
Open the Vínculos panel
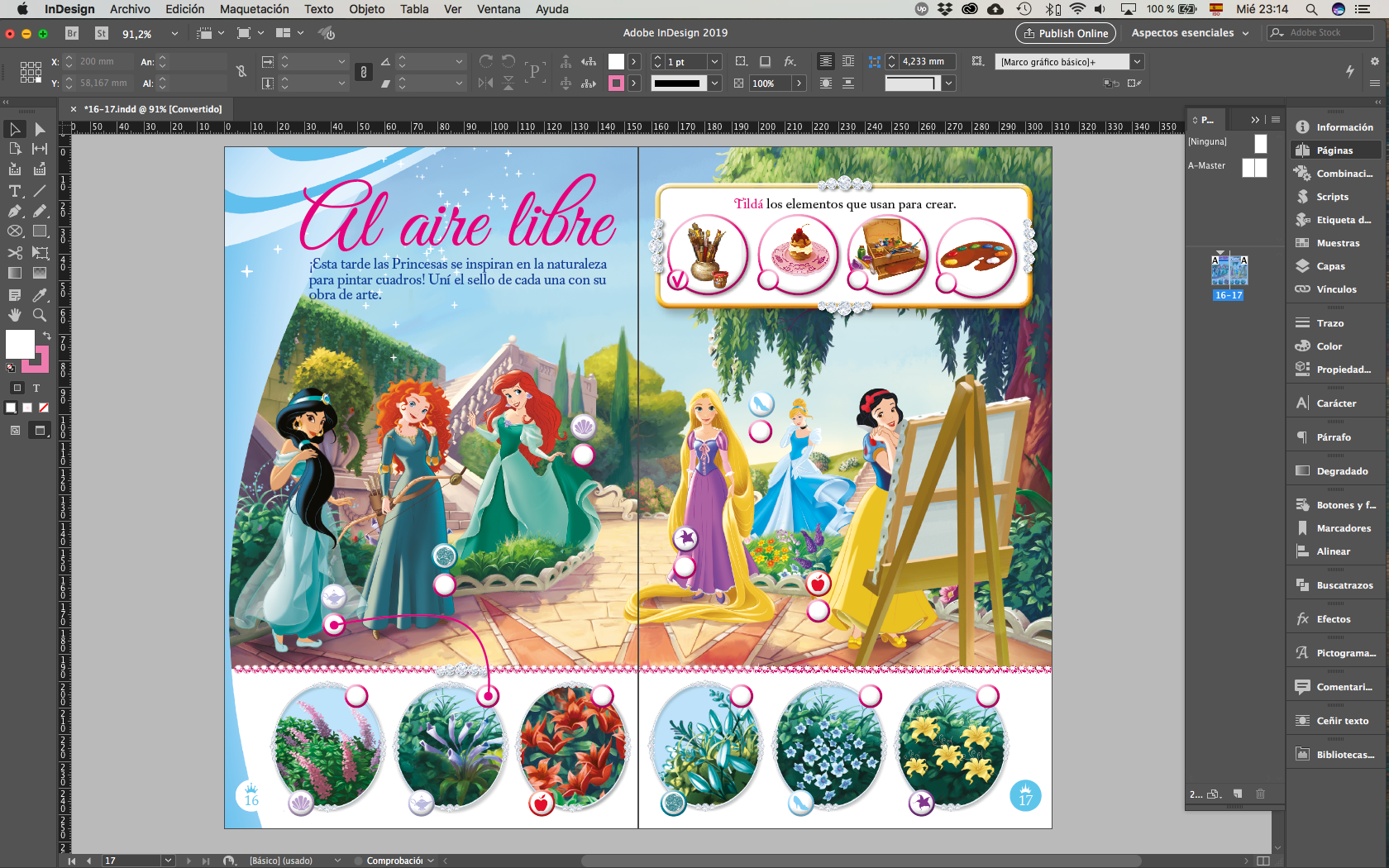pyautogui.click(x=1334, y=289)
